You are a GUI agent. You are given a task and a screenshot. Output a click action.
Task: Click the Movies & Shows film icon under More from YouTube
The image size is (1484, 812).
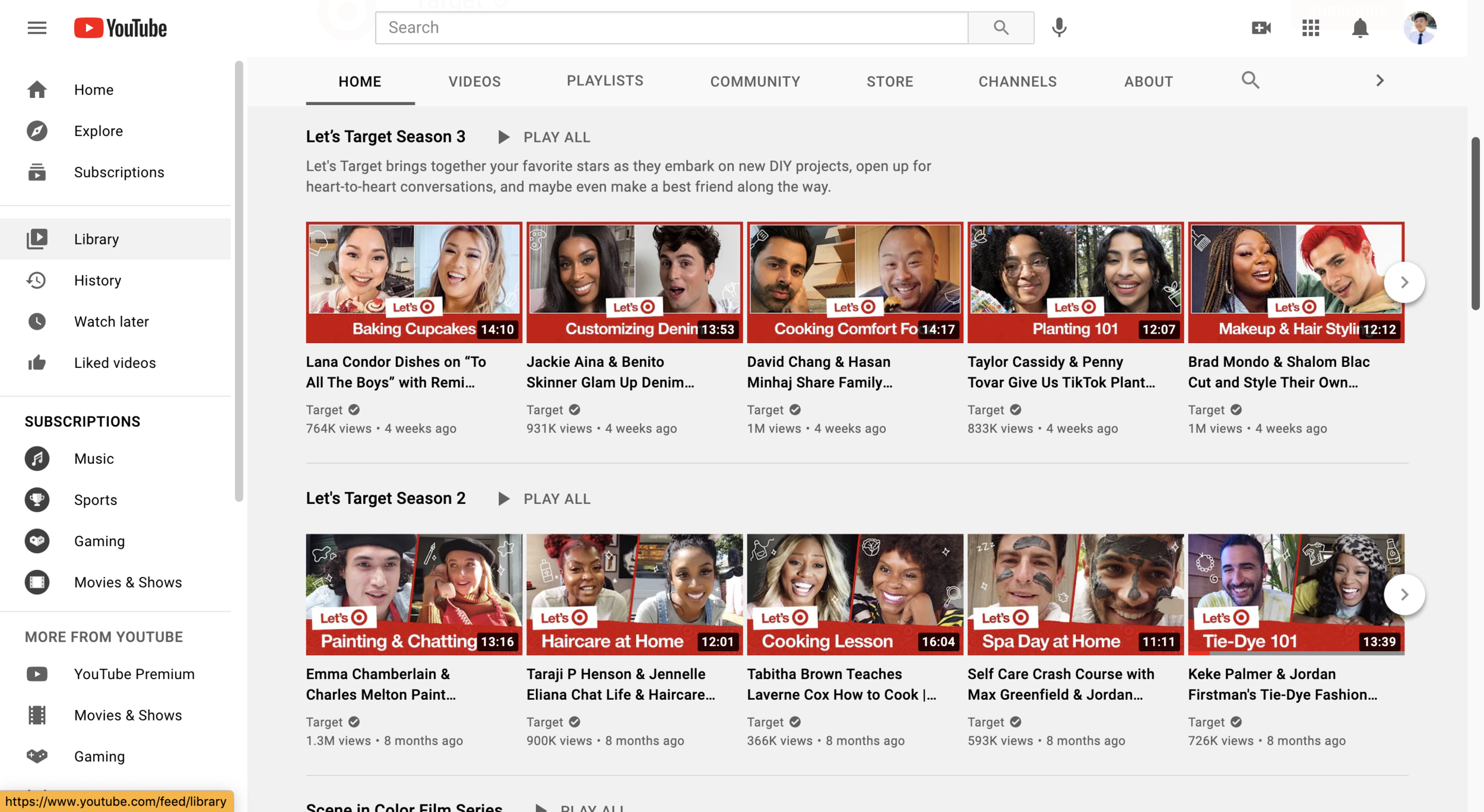37,715
